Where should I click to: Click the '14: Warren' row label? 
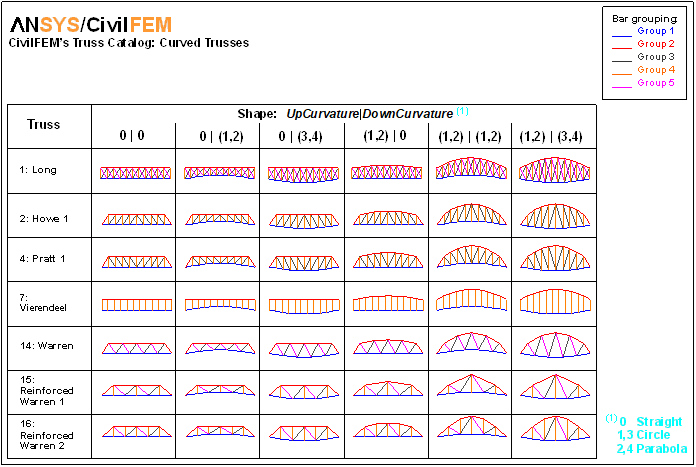[45, 345]
